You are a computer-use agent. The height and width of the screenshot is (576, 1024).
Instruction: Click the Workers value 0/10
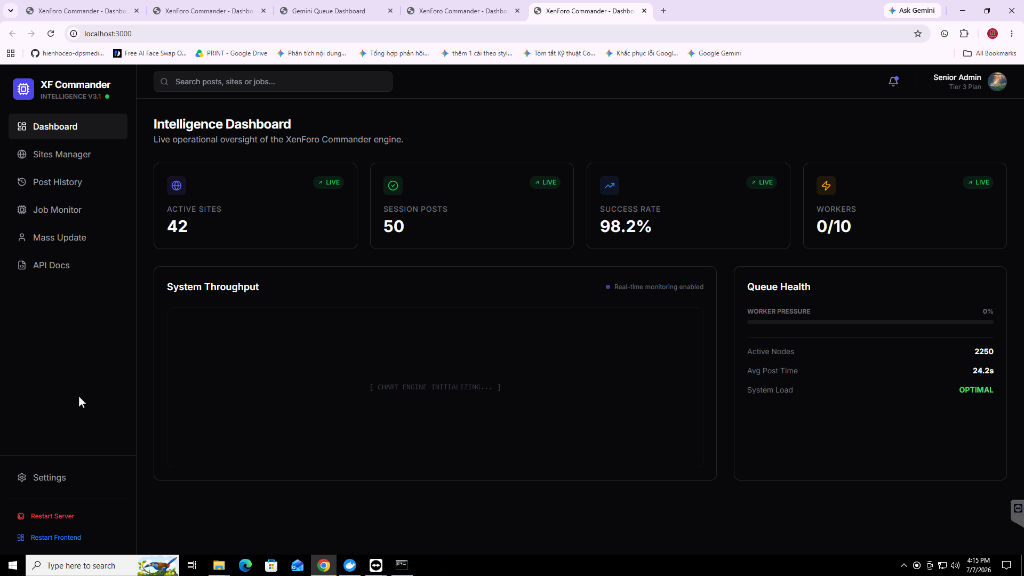tap(834, 227)
